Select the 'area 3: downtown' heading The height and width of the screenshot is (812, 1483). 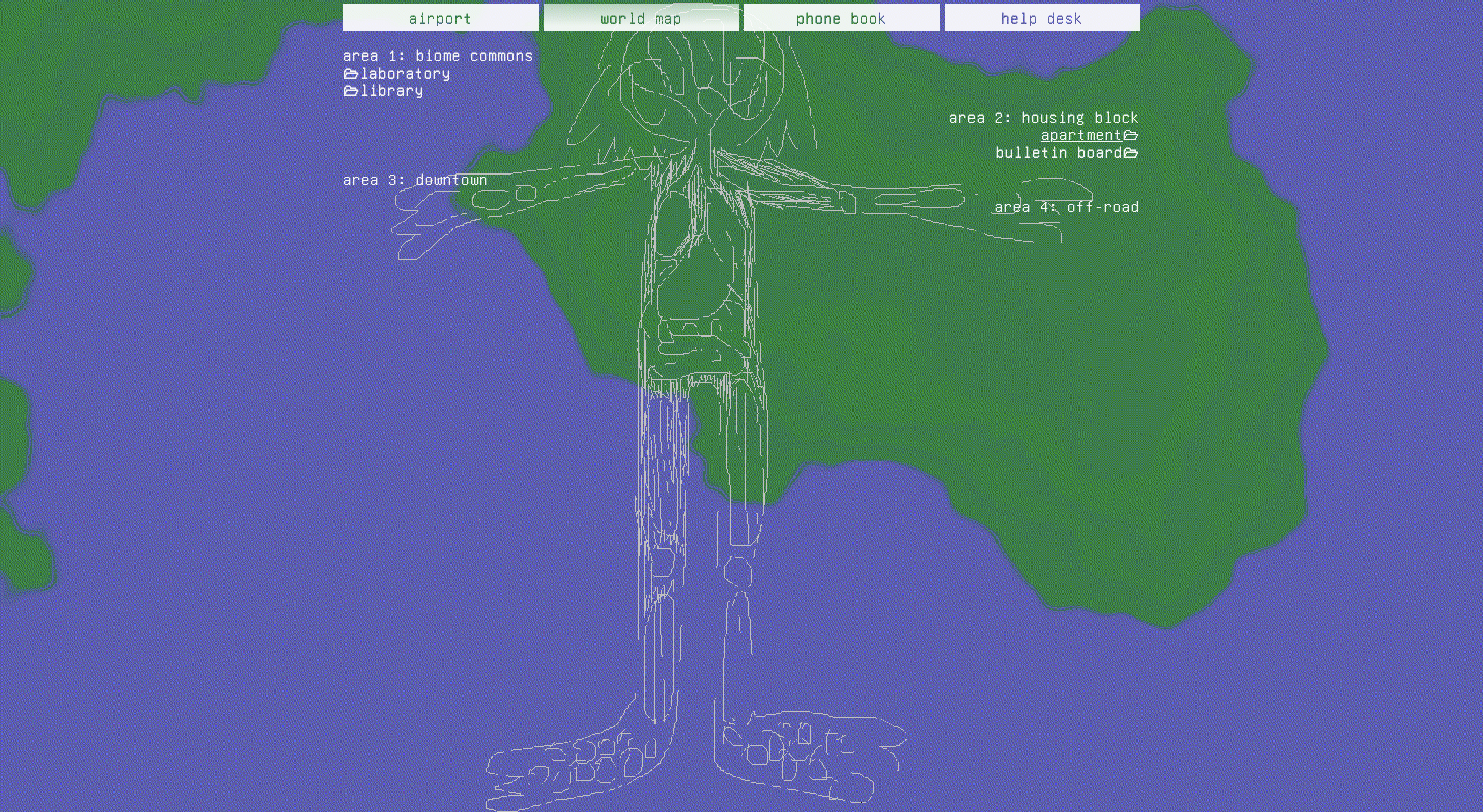click(415, 180)
